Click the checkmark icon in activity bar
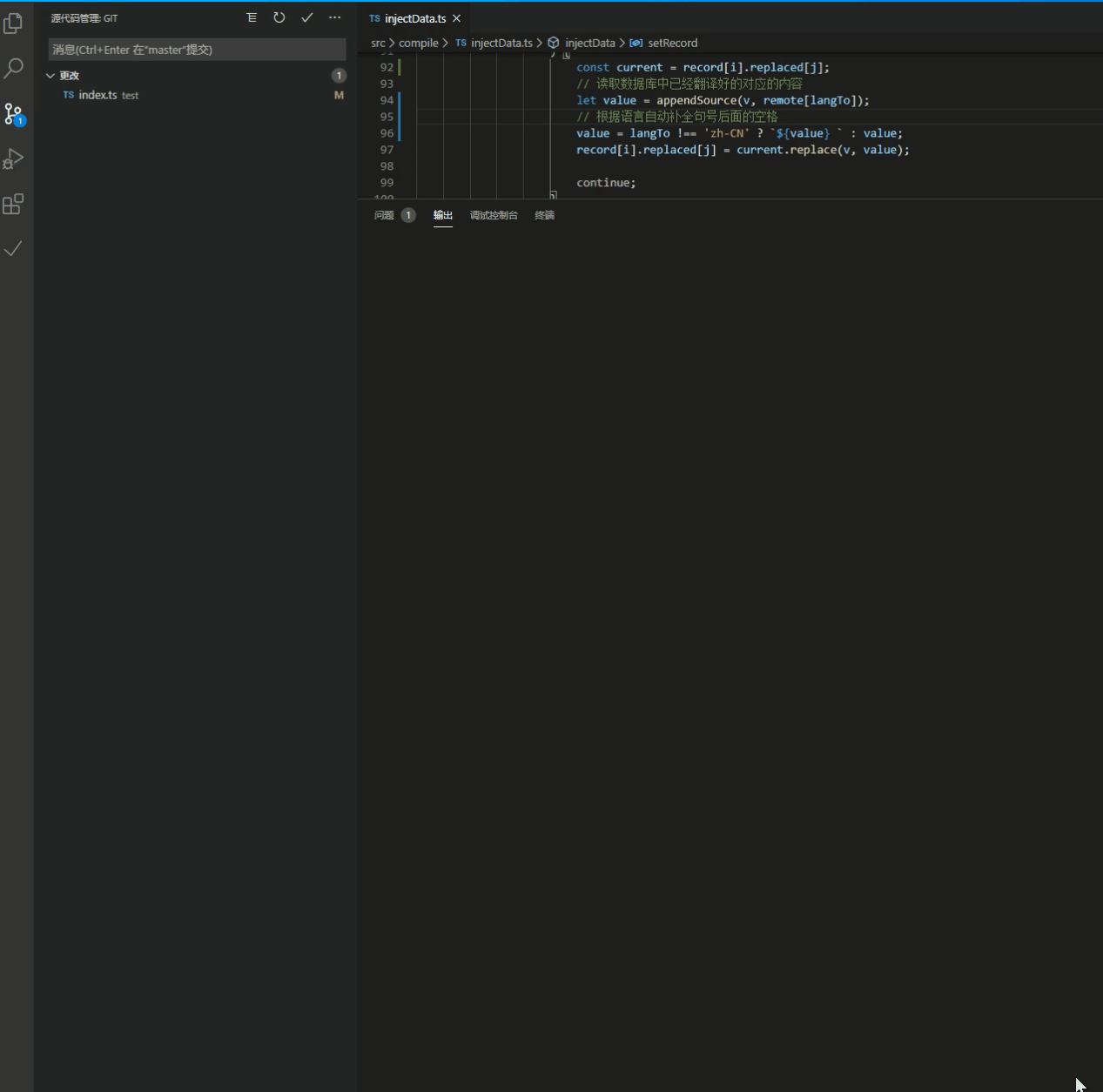 pos(14,249)
